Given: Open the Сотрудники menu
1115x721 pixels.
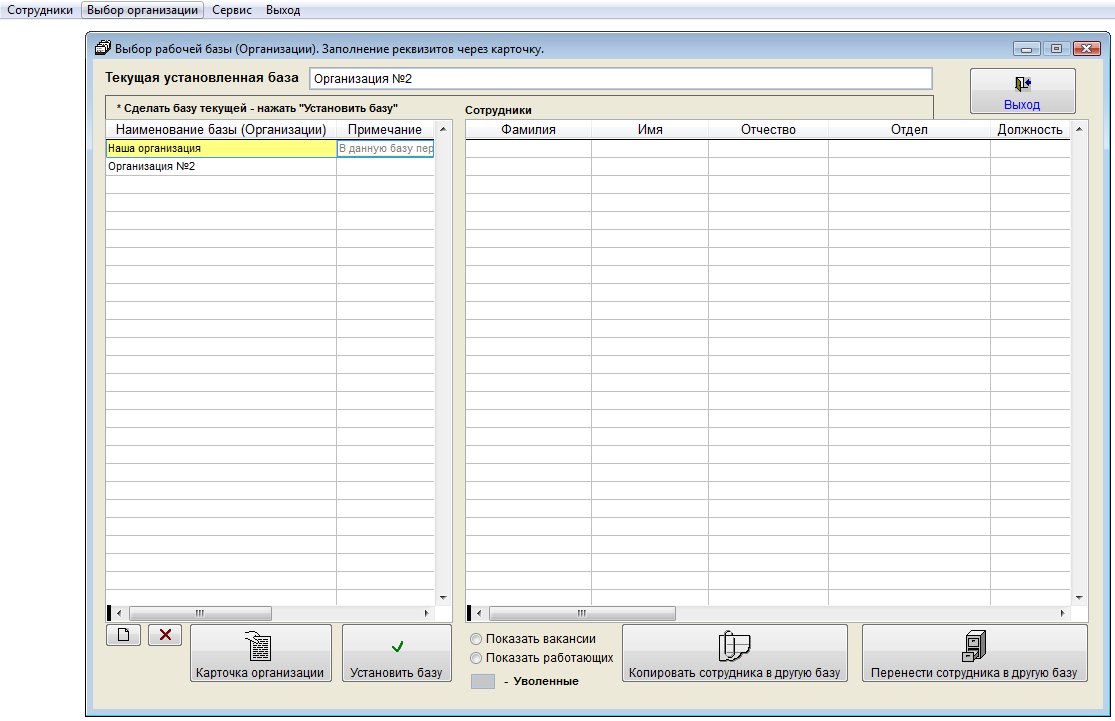Looking at the screenshot, I should click(x=40, y=10).
